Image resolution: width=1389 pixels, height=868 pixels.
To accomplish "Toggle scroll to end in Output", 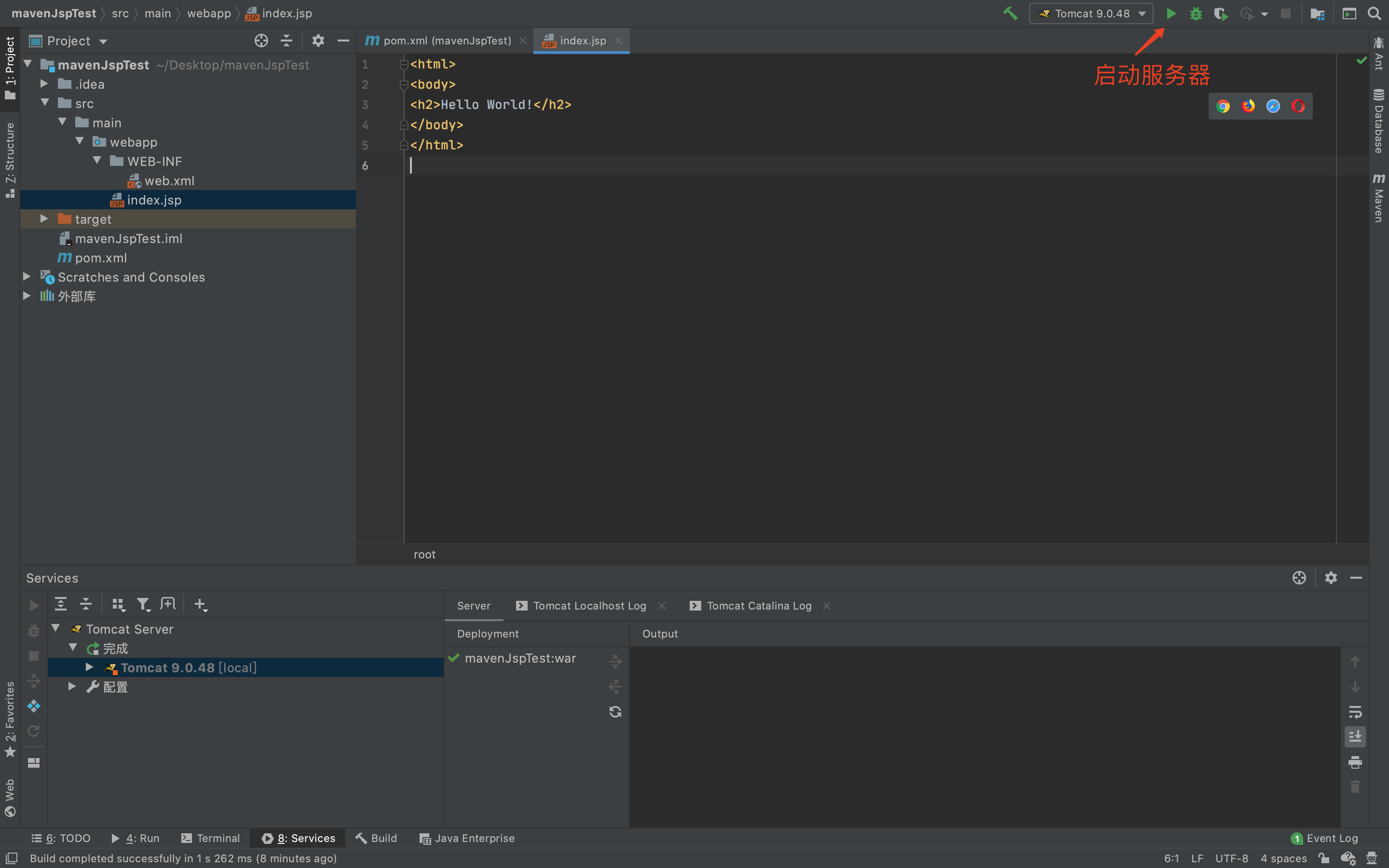I will (1355, 737).
